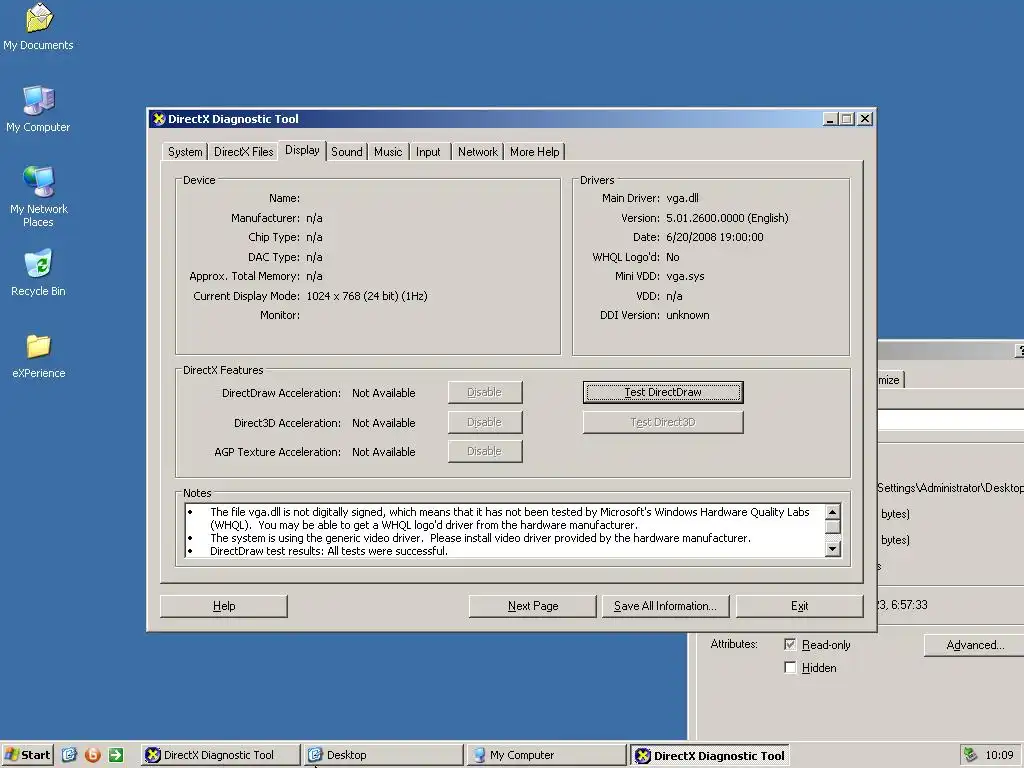Image resolution: width=1024 pixels, height=768 pixels.
Task: Click the text field in properties window
Action: coord(951,419)
